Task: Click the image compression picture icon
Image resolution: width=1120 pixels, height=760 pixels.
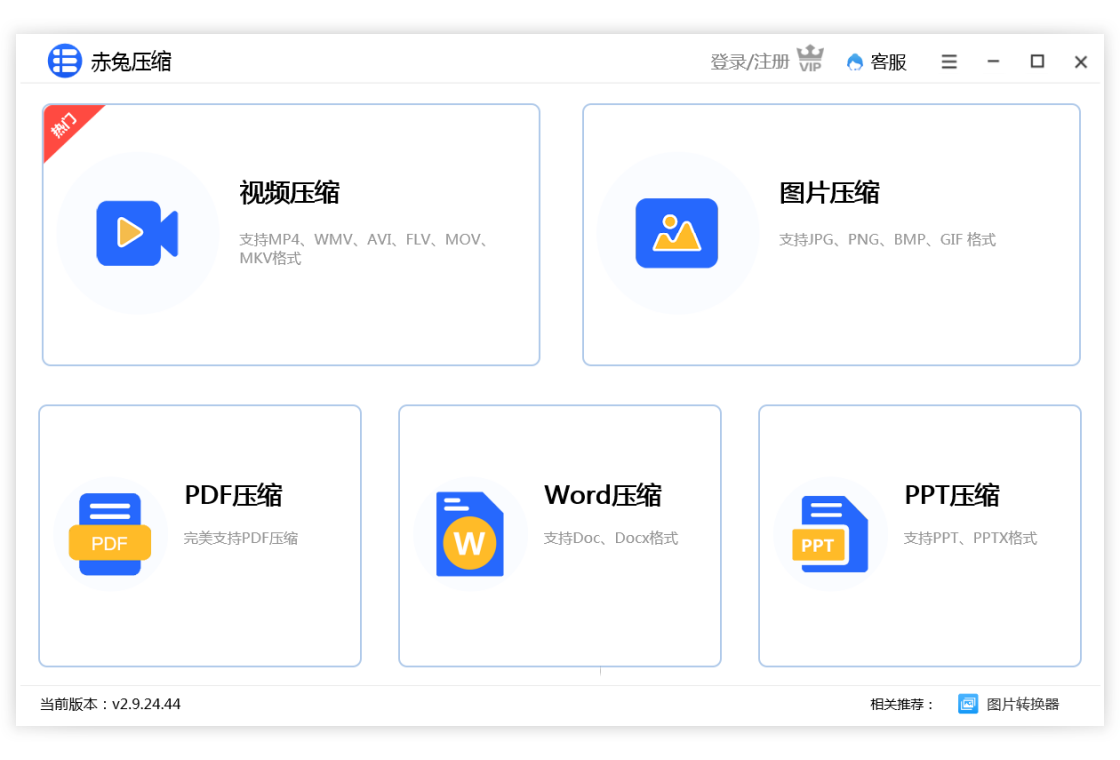Action: pyautogui.click(x=676, y=233)
